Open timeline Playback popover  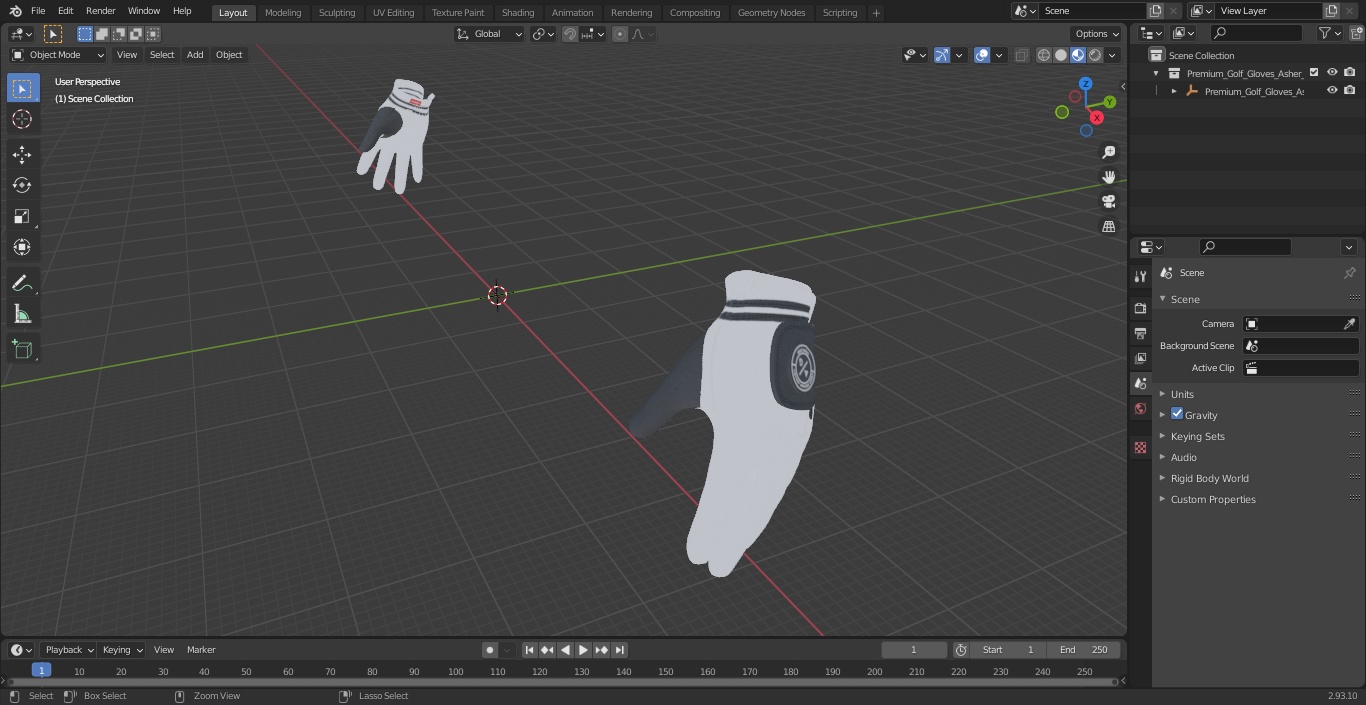coord(69,650)
